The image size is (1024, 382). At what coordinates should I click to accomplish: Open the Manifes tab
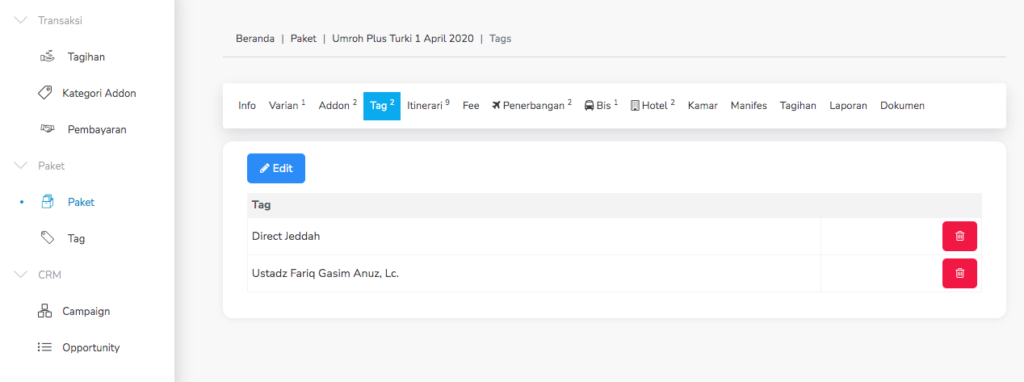tap(748, 105)
